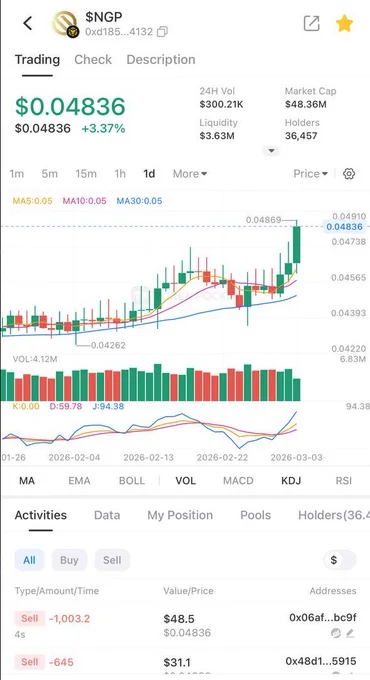
Task: Tap the -1,003.2 sell amount
Action: click(x=69, y=618)
